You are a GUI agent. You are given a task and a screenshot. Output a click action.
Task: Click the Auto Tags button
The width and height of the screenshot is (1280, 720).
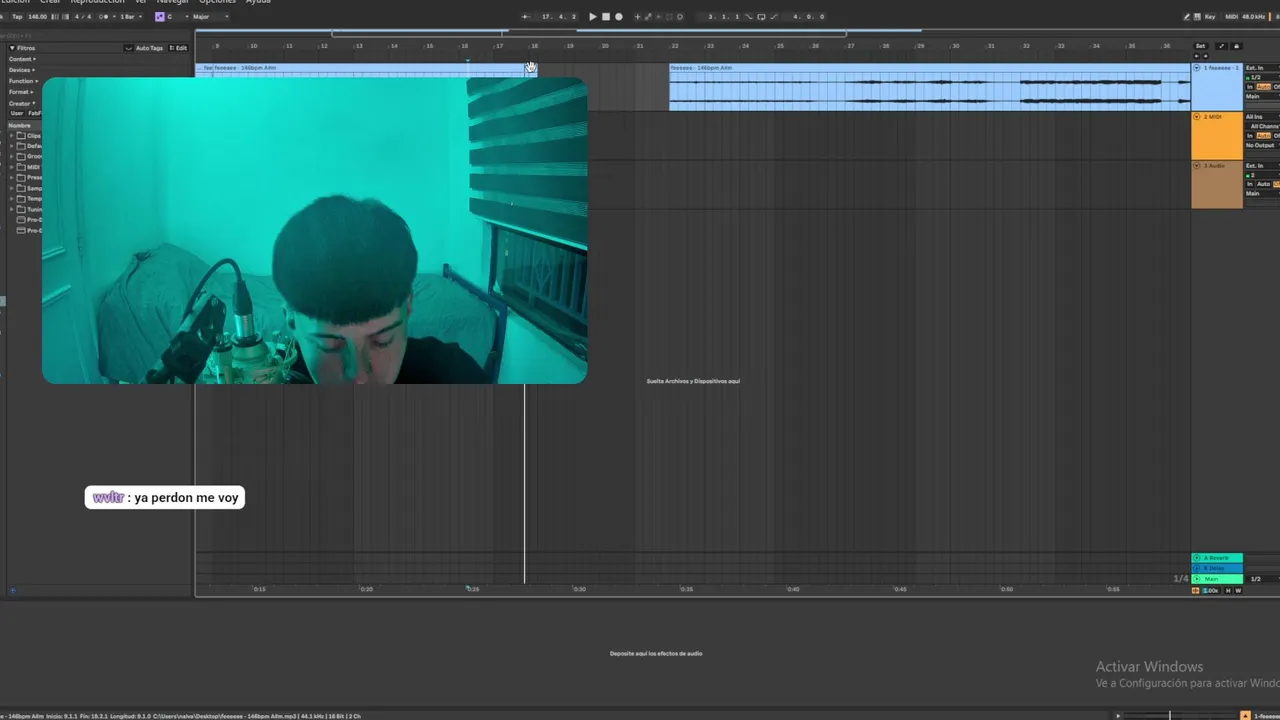tap(148, 48)
